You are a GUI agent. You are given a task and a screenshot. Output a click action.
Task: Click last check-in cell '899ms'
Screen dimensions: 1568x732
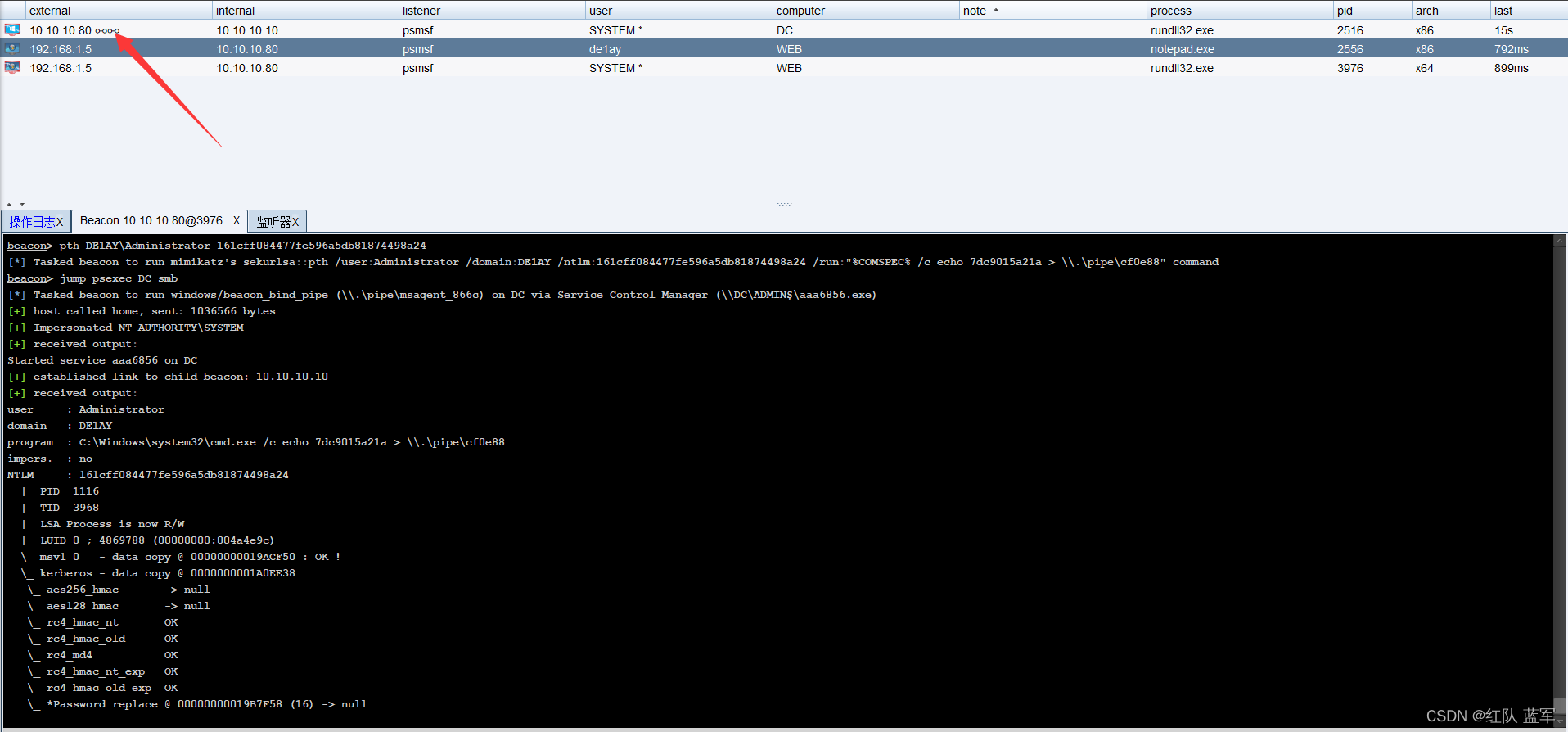[1511, 68]
